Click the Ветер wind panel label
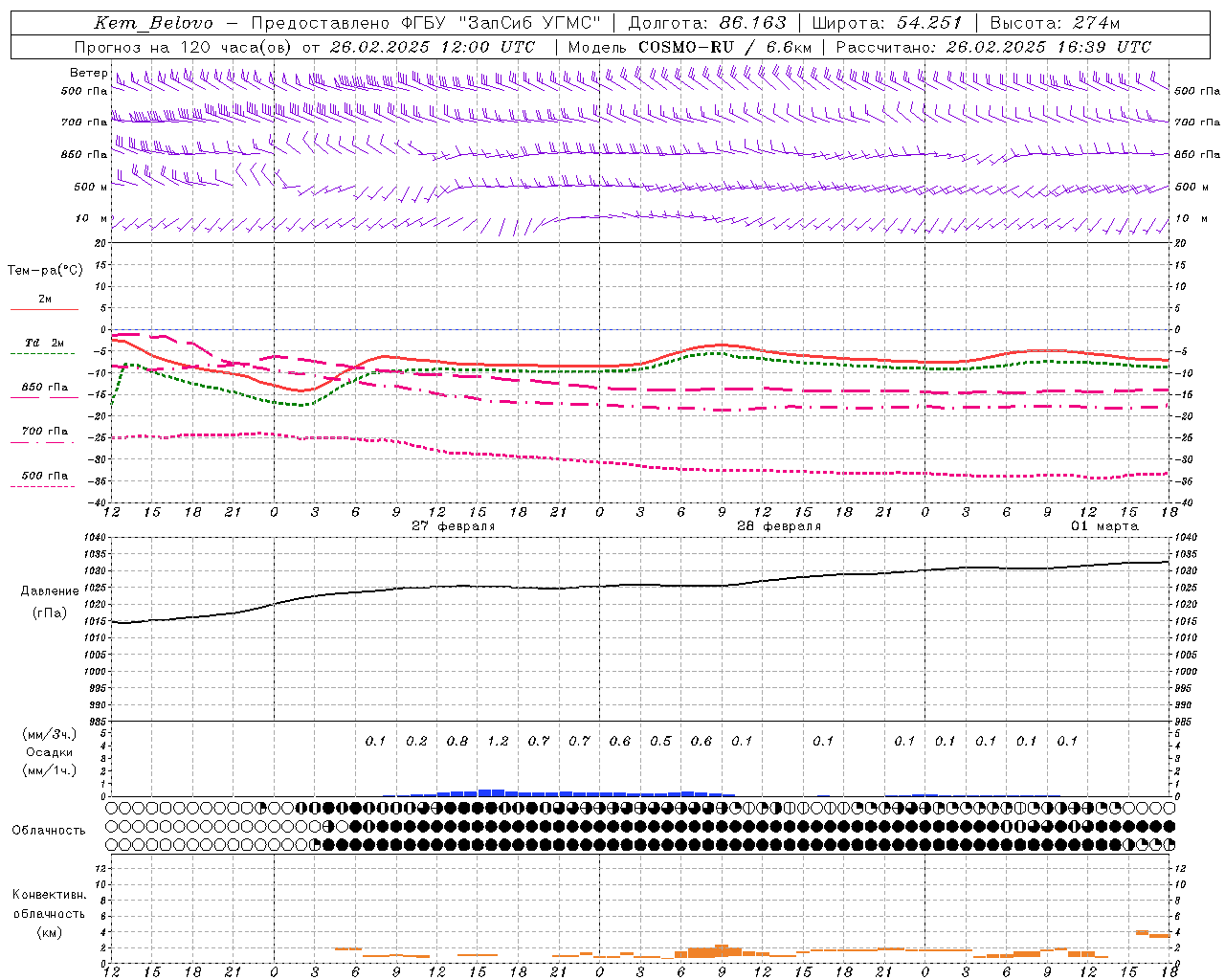Image resolution: width=1225 pixels, height=980 pixels. pos(89,73)
